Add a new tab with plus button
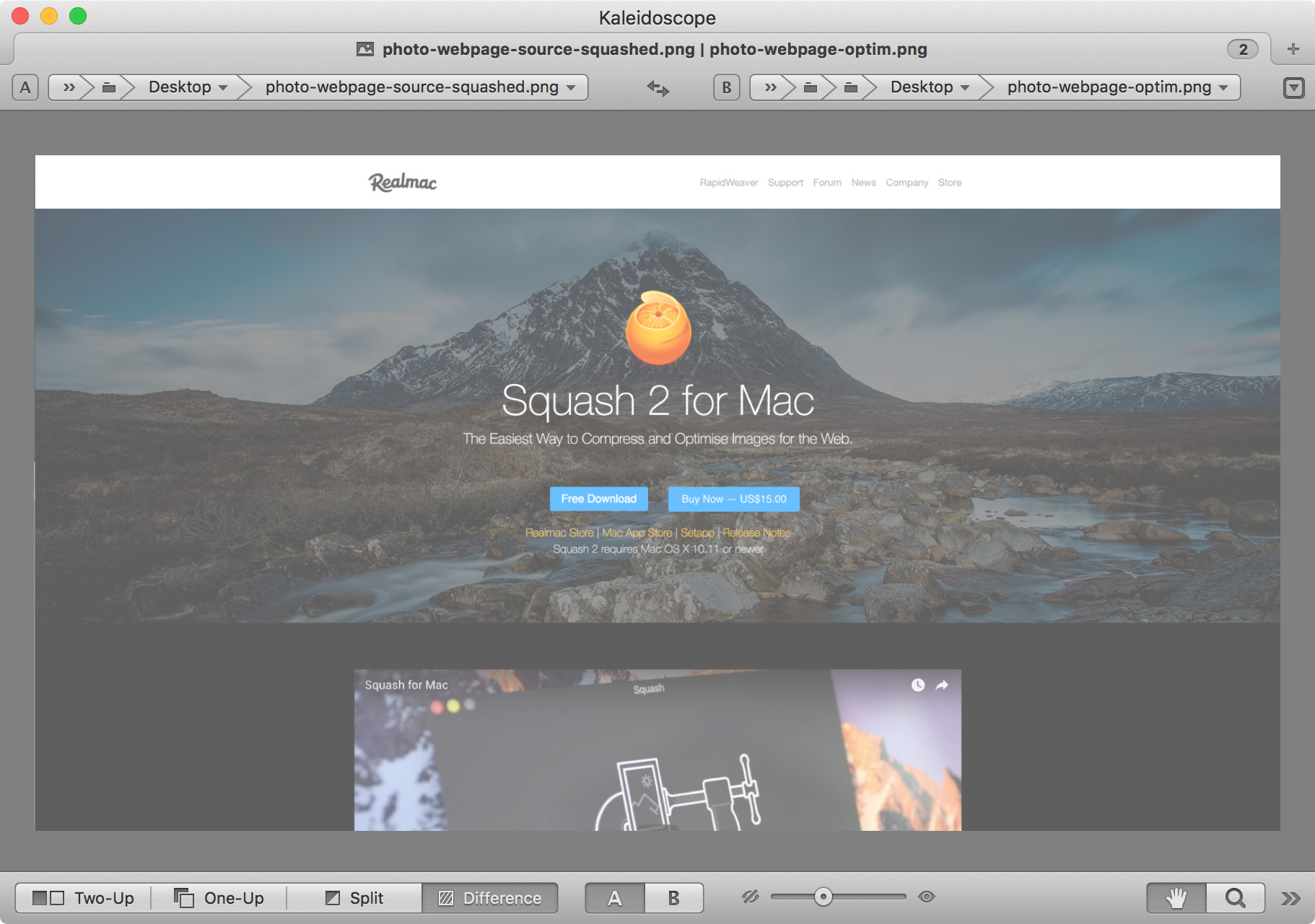Image resolution: width=1315 pixels, height=924 pixels. click(x=1293, y=49)
